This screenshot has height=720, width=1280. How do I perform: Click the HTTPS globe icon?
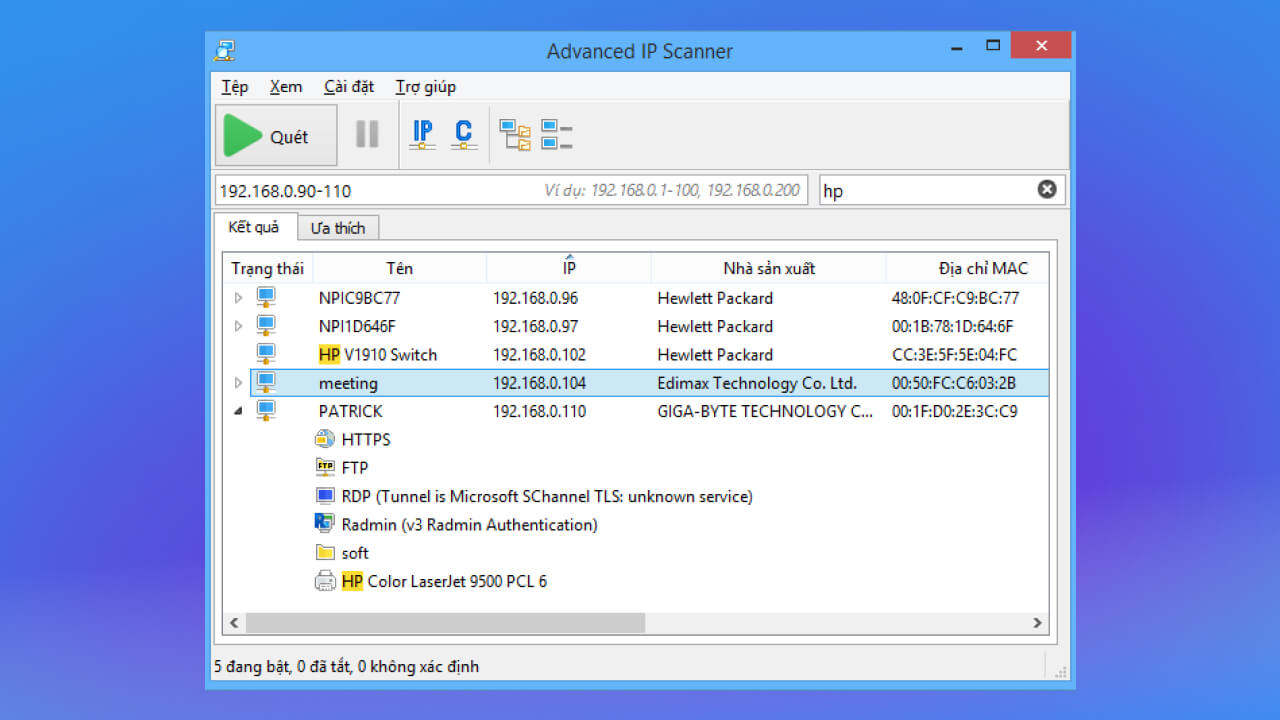[x=325, y=439]
